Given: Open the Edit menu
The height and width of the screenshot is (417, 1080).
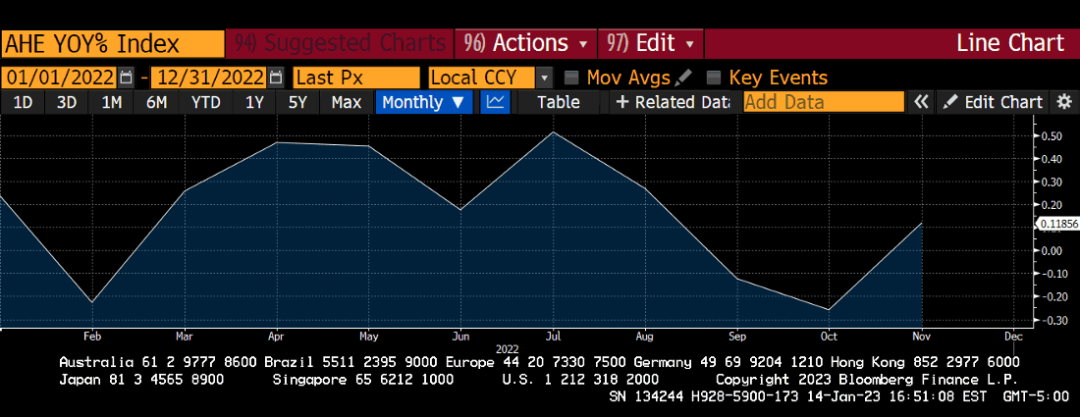Looking at the screenshot, I should click(x=652, y=43).
